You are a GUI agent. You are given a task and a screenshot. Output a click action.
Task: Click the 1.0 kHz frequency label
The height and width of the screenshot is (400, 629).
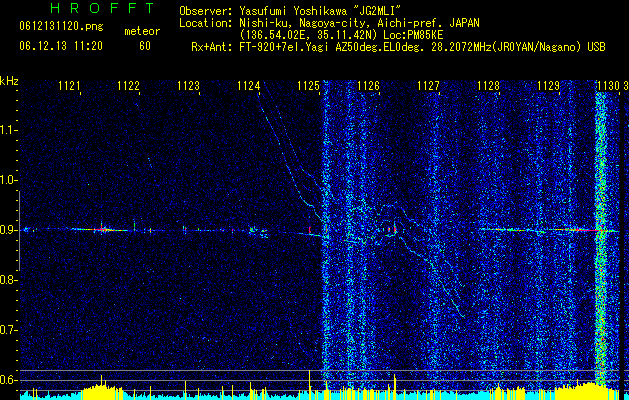click(8, 180)
